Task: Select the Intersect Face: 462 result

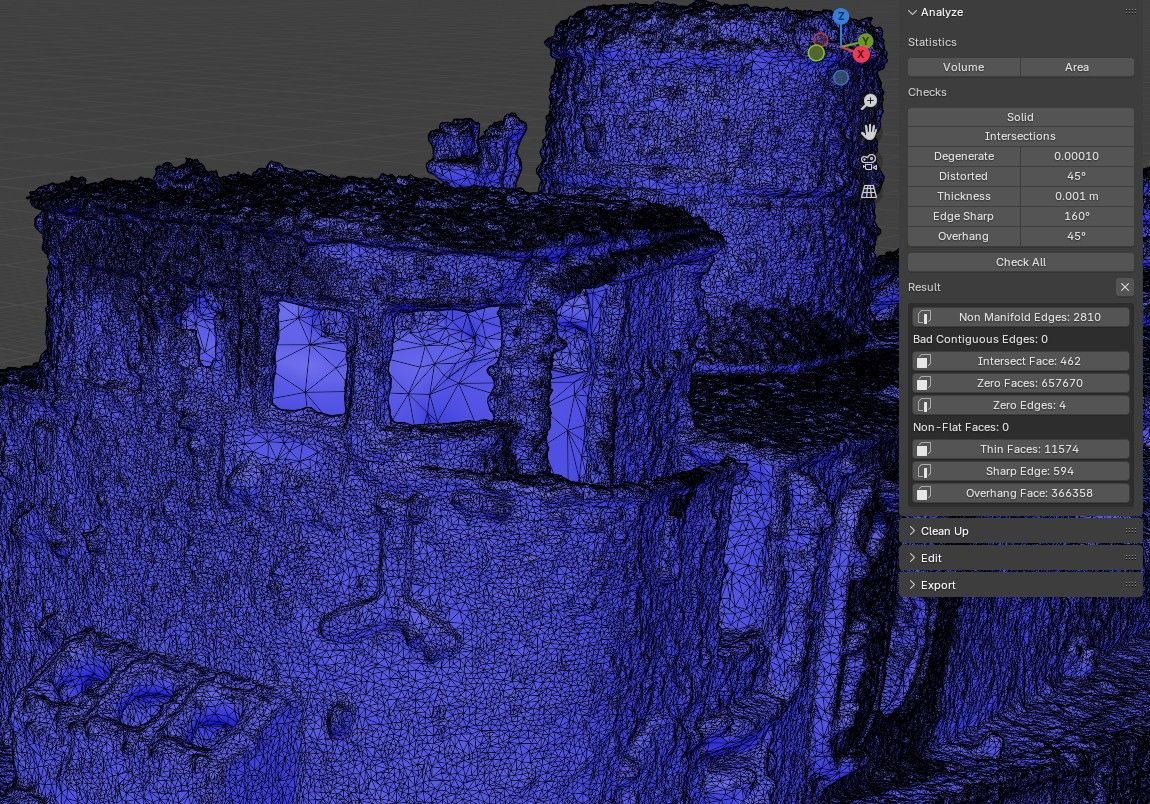Action: coord(1020,361)
